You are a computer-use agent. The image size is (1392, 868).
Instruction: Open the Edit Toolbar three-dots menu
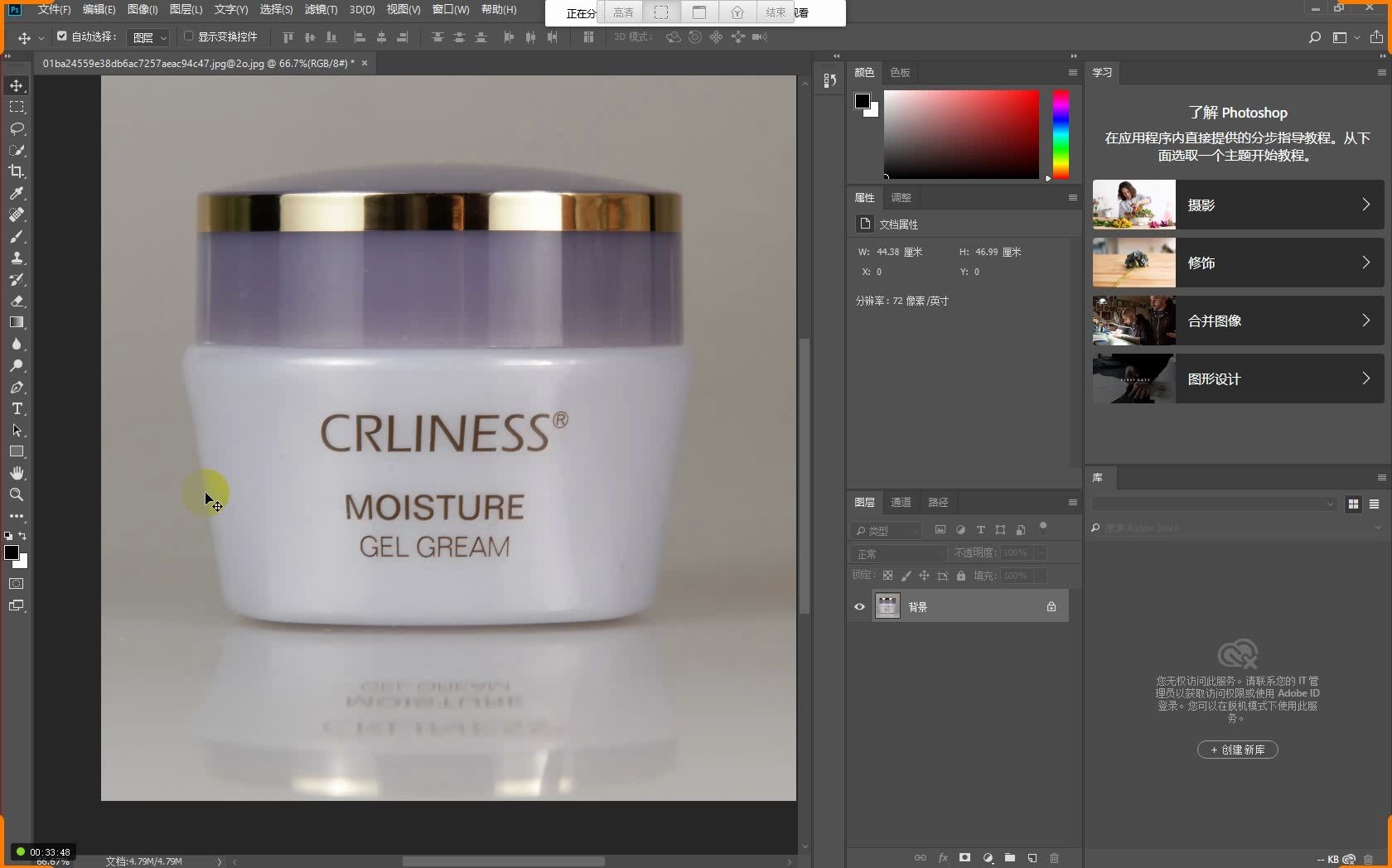click(x=17, y=516)
